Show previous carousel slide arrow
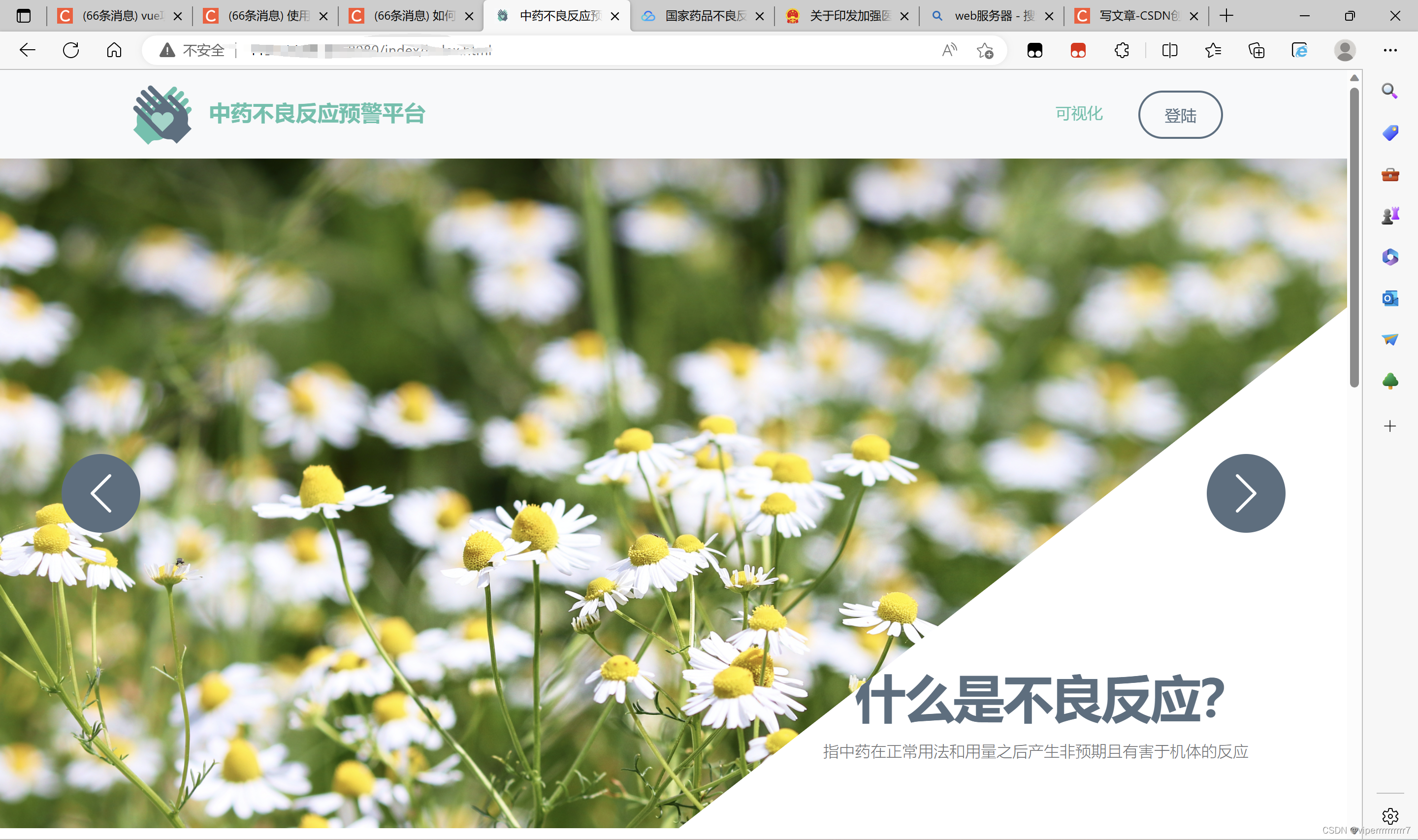 (101, 493)
